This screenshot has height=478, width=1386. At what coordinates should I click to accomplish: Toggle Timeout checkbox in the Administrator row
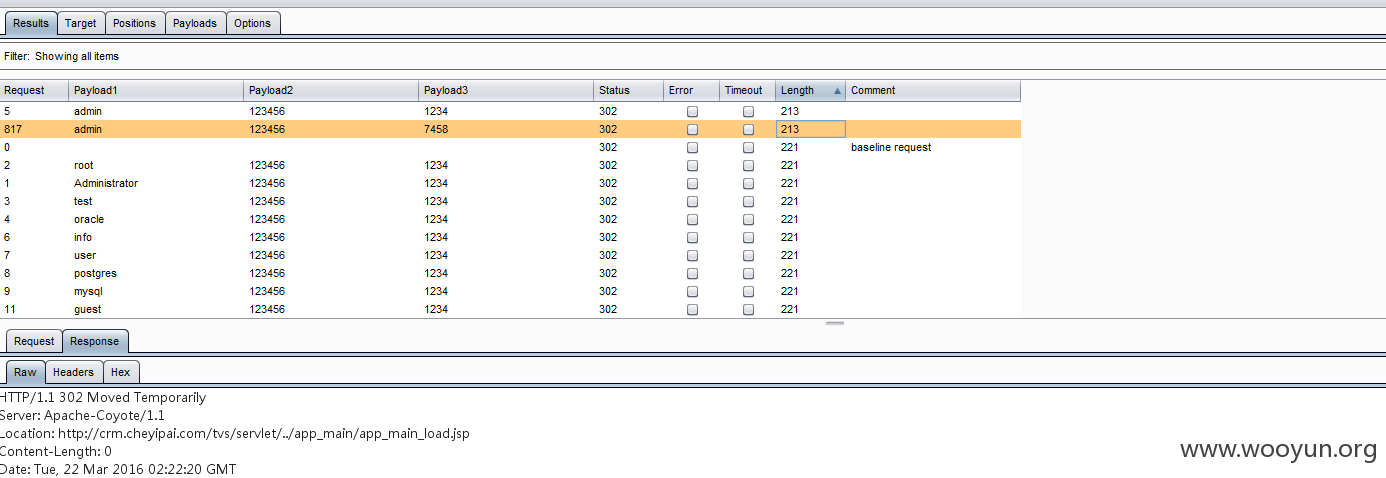pyautogui.click(x=748, y=184)
